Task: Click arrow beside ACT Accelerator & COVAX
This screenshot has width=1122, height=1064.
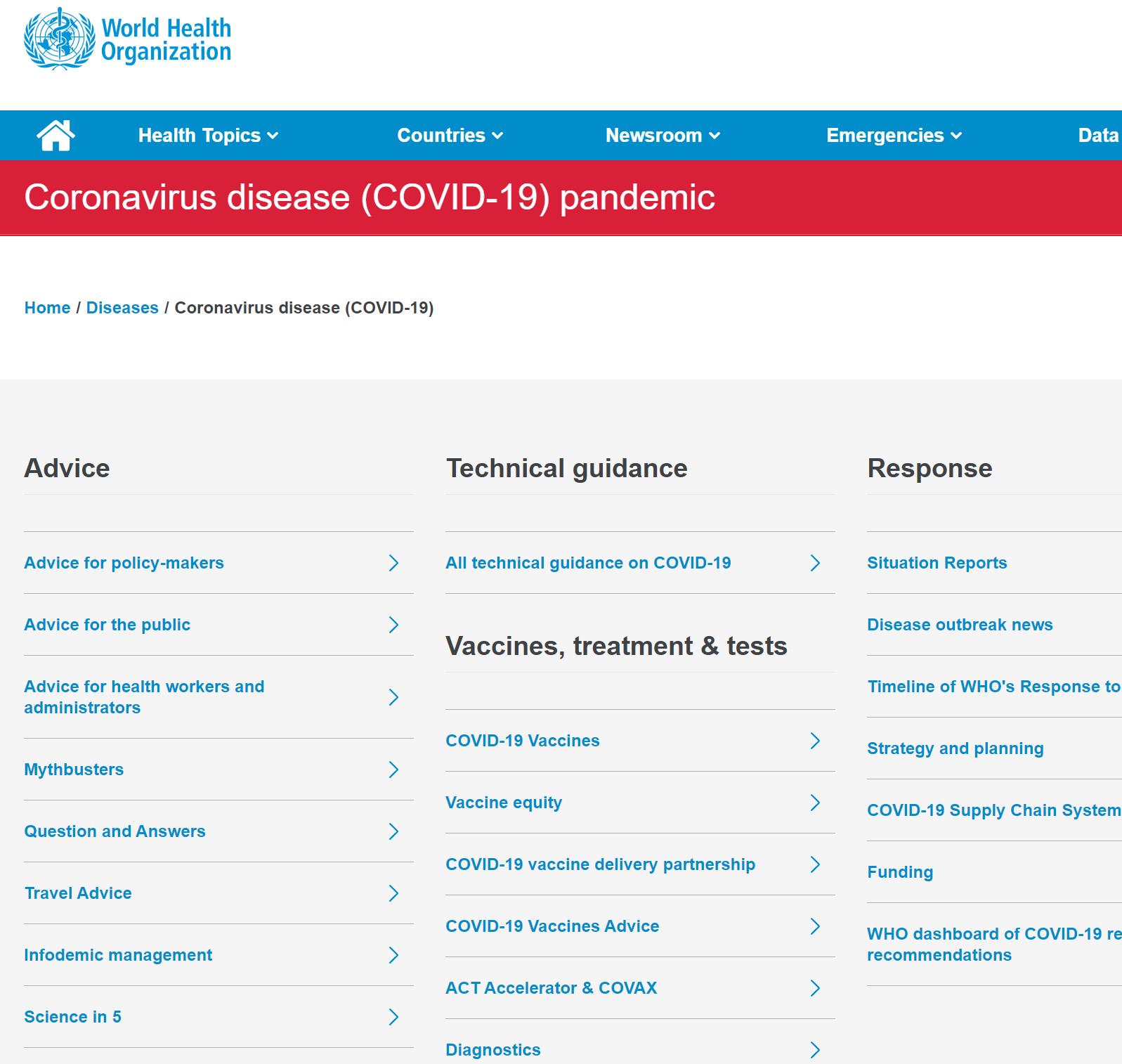Action: [x=815, y=988]
